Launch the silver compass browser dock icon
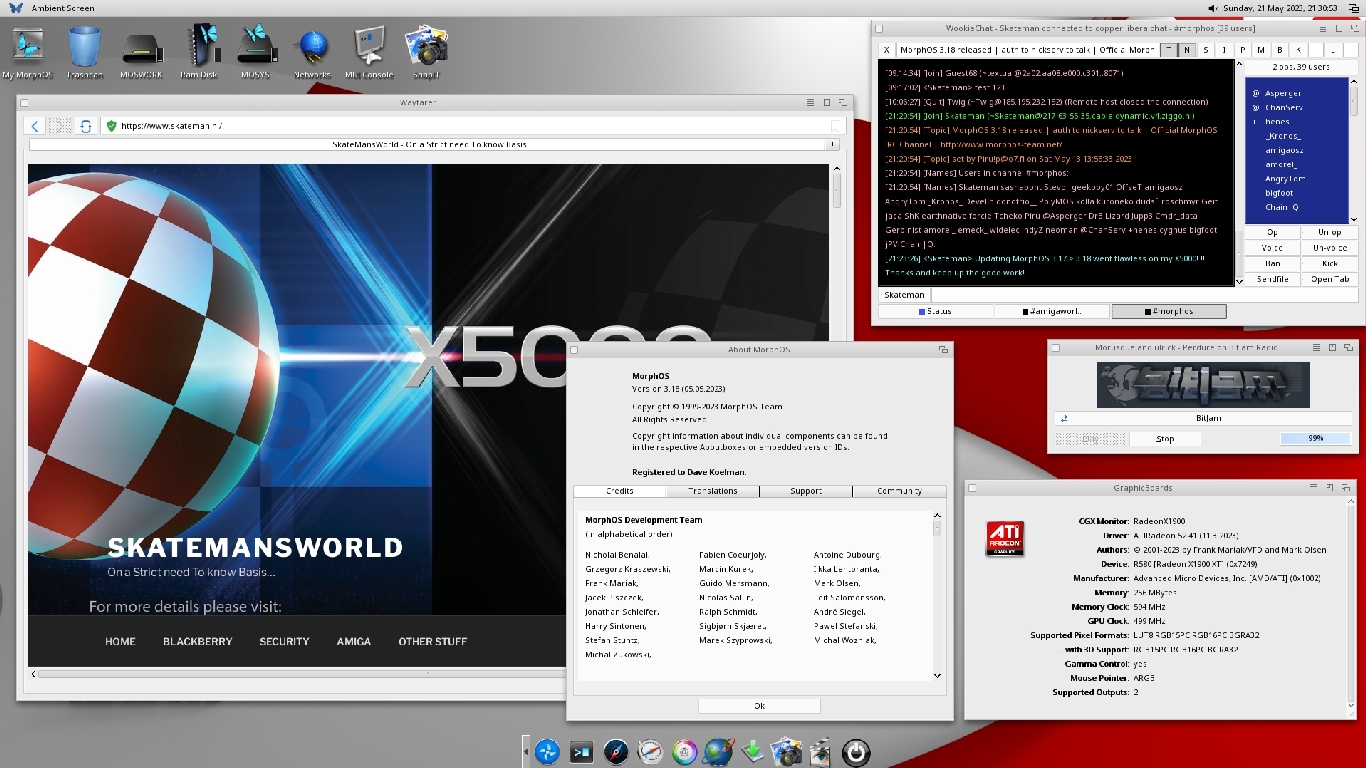 coord(650,751)
